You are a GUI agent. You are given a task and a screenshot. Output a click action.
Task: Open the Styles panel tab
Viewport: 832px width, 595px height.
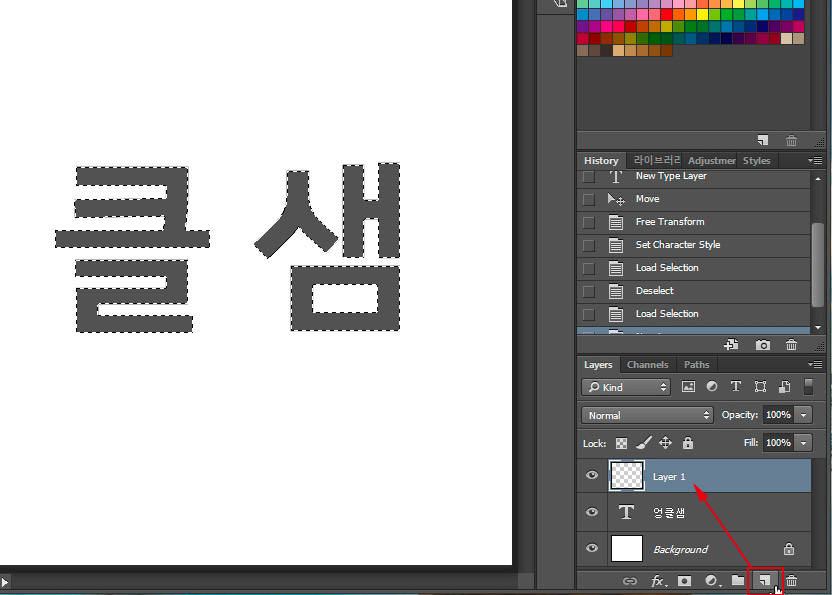[756, 160]
